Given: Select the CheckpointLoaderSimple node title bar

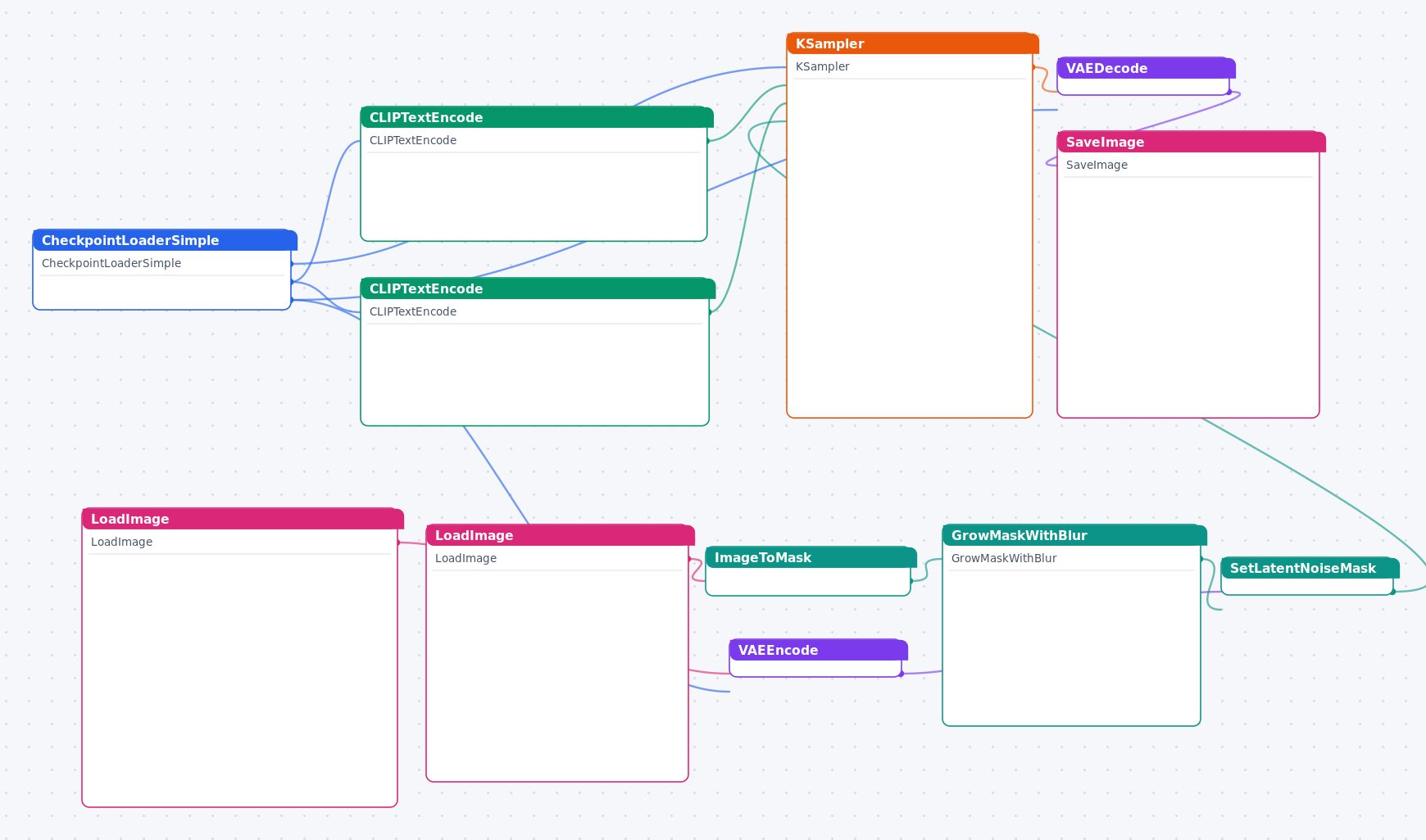Looking at the screenshot, I should tap(165, 240).
